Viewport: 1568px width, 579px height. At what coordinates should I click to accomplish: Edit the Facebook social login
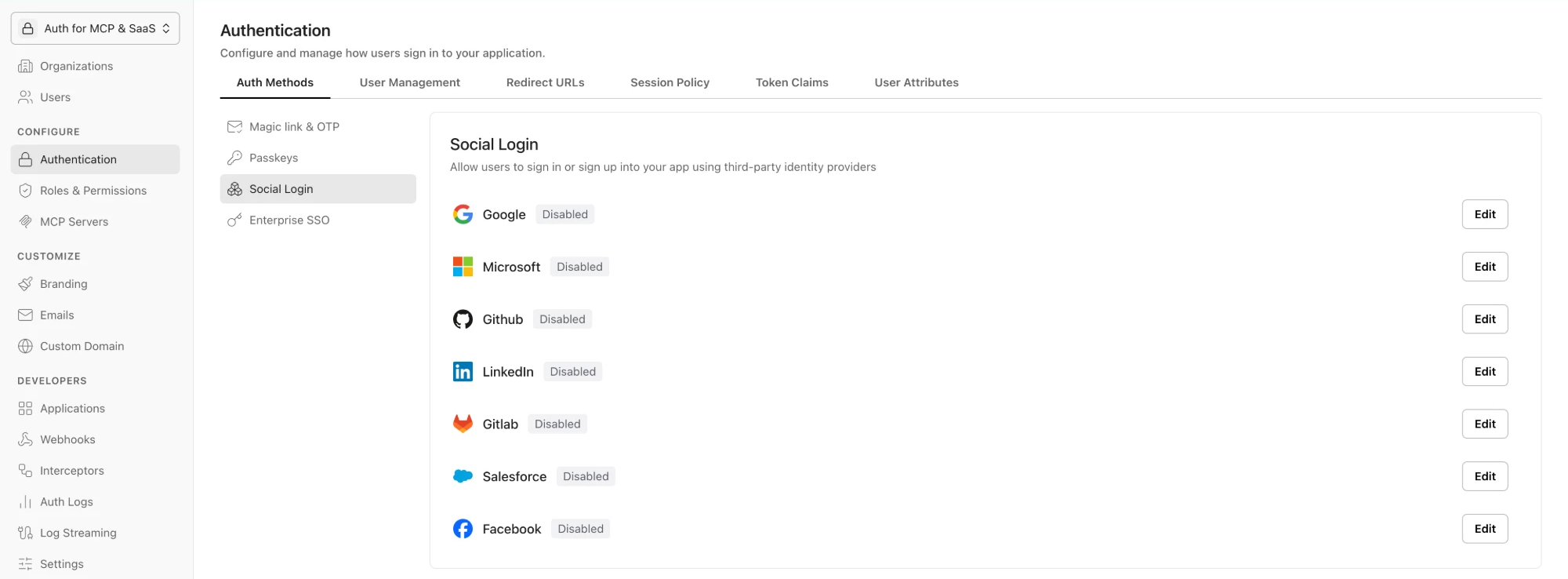tap(1485, 529)
